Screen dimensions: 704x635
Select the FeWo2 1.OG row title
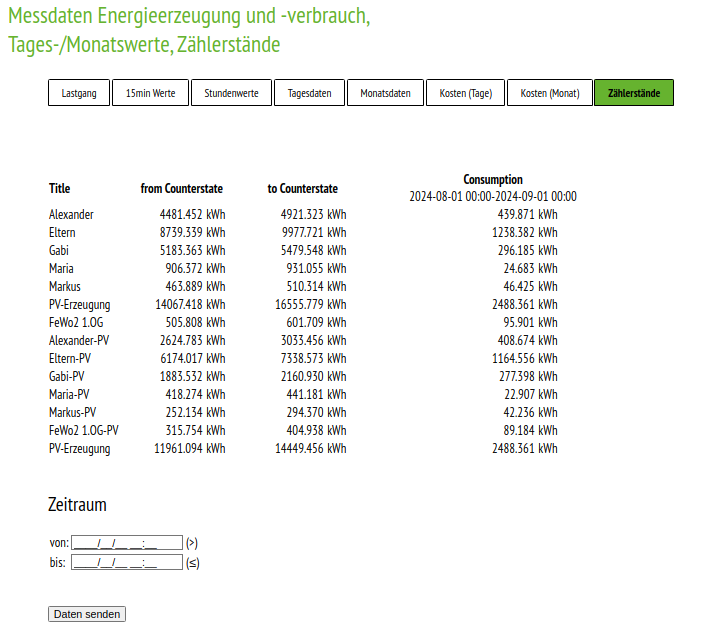(76, 322)
